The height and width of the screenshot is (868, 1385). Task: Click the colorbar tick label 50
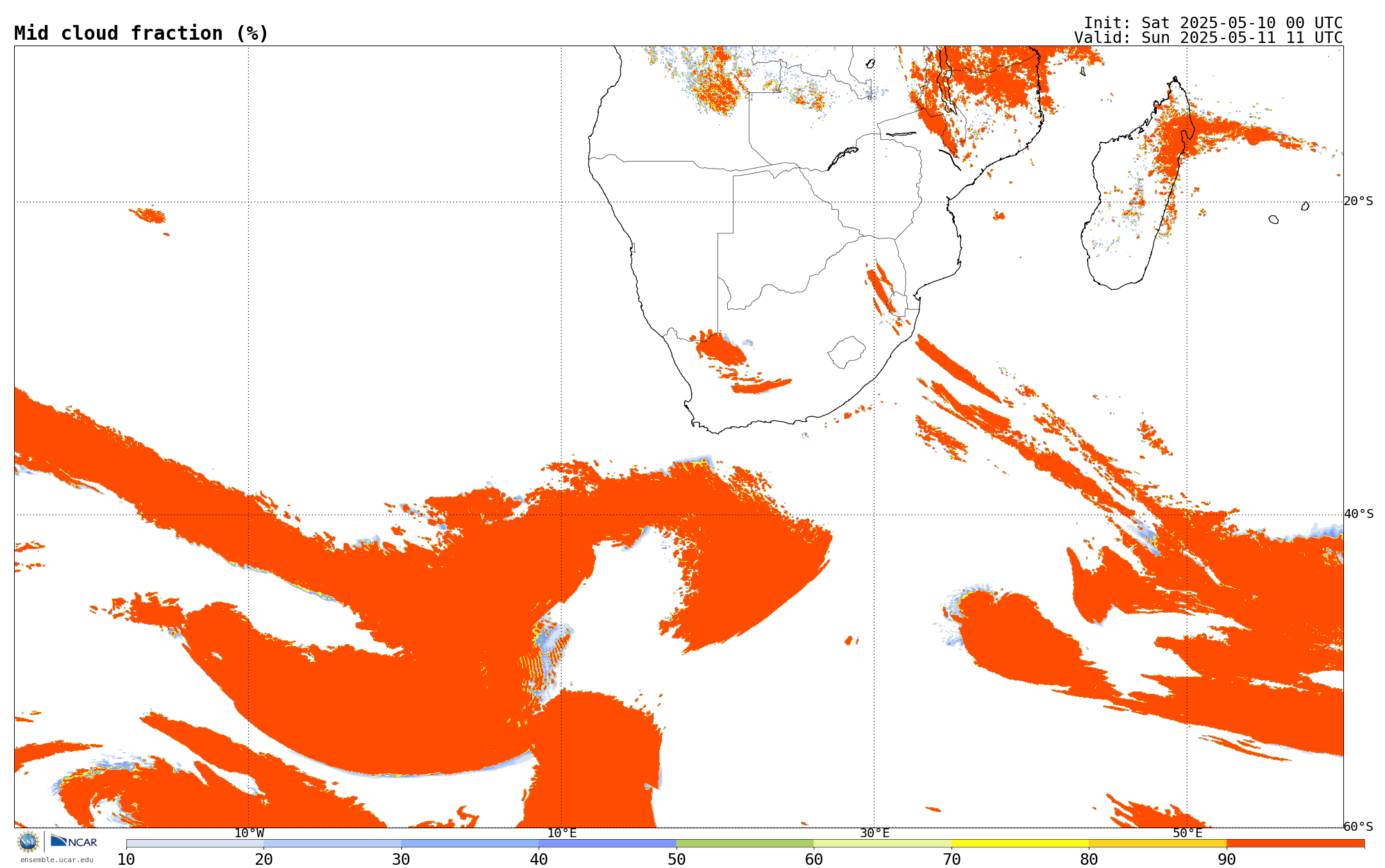[676, 859]
